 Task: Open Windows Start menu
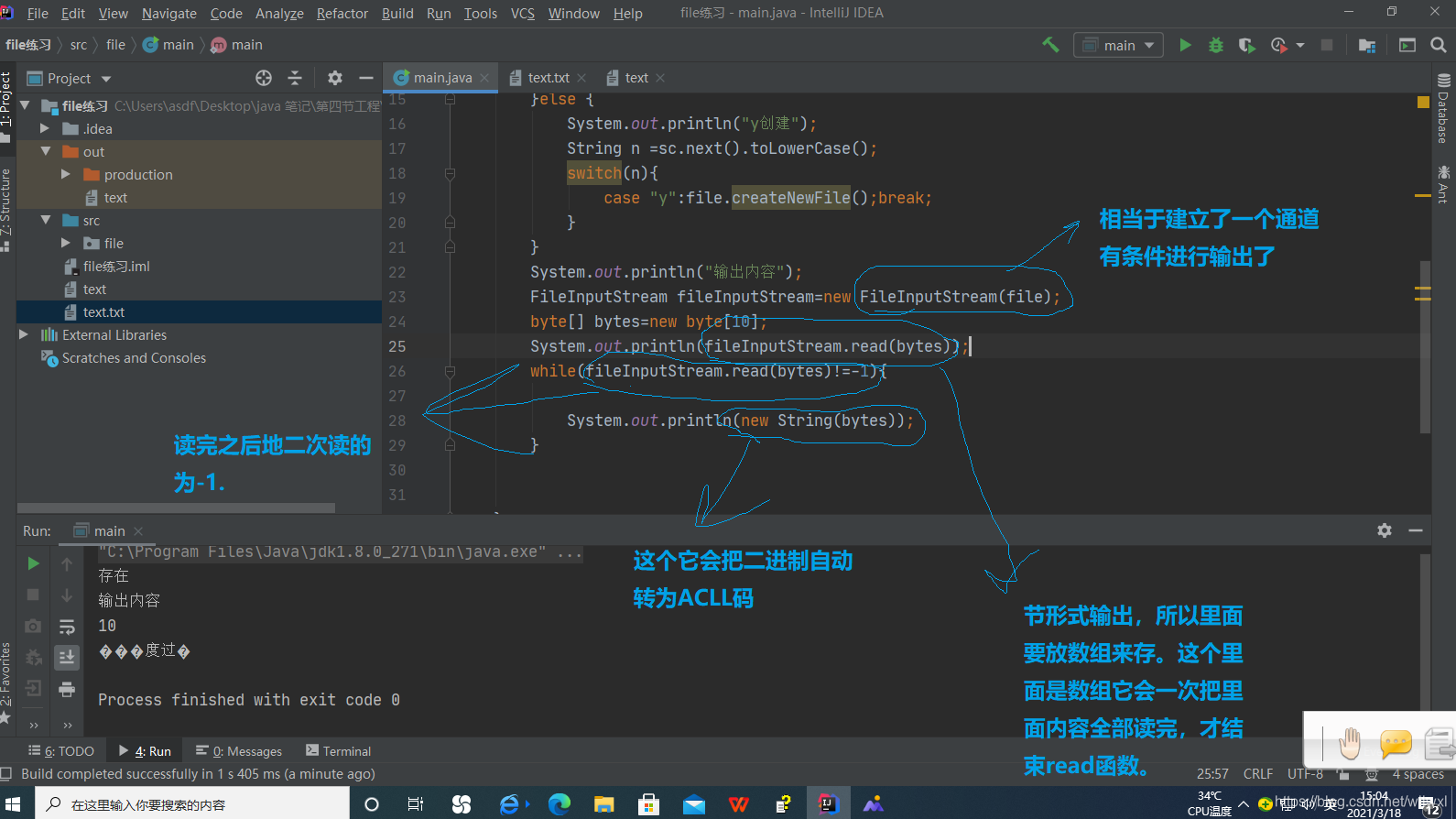click(x=13, y=804)
